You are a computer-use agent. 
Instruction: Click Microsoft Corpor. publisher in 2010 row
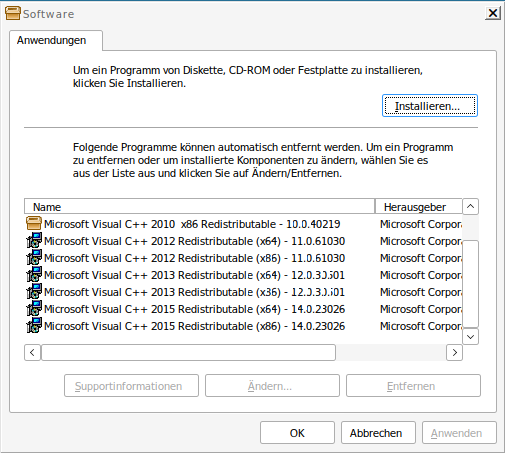[x=421, y=224]
